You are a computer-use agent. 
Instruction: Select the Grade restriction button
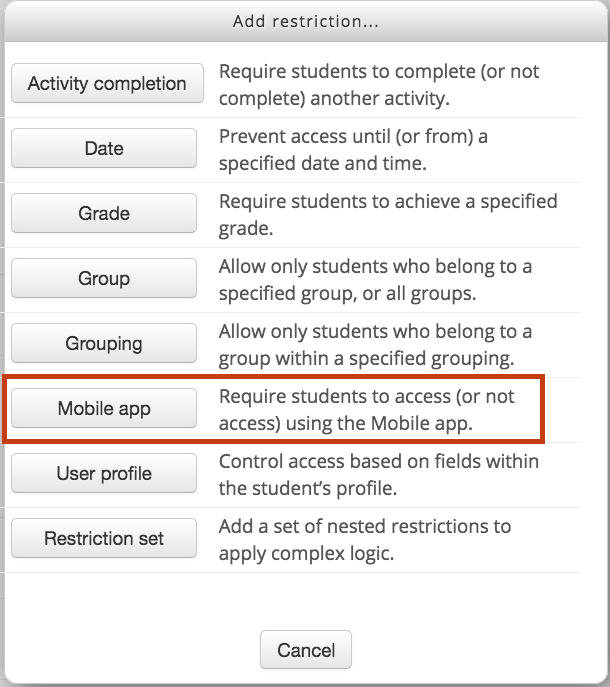pos(104,213)
